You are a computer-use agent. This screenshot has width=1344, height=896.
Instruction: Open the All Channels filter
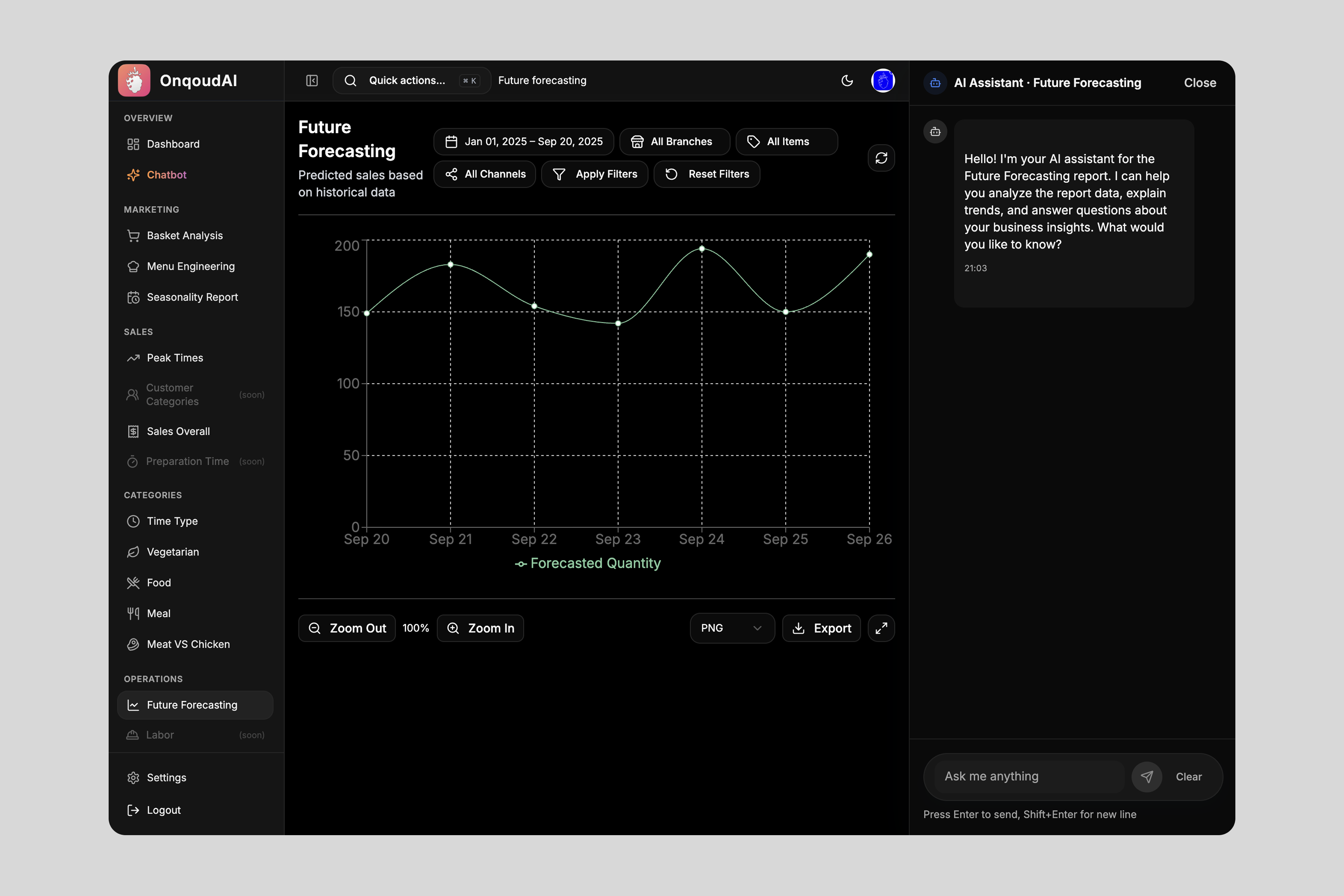pos(485,174)
